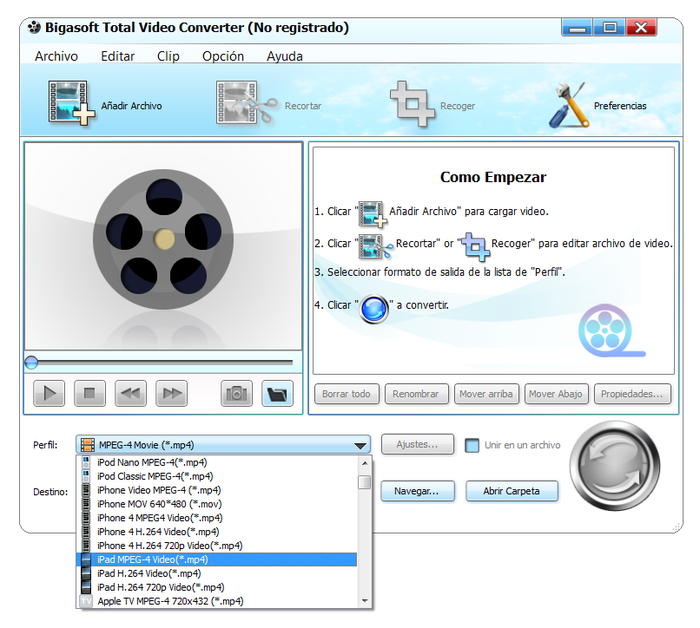700x628 pixels.
Task: Click the Ajustes... button
Action: [417, 445]
